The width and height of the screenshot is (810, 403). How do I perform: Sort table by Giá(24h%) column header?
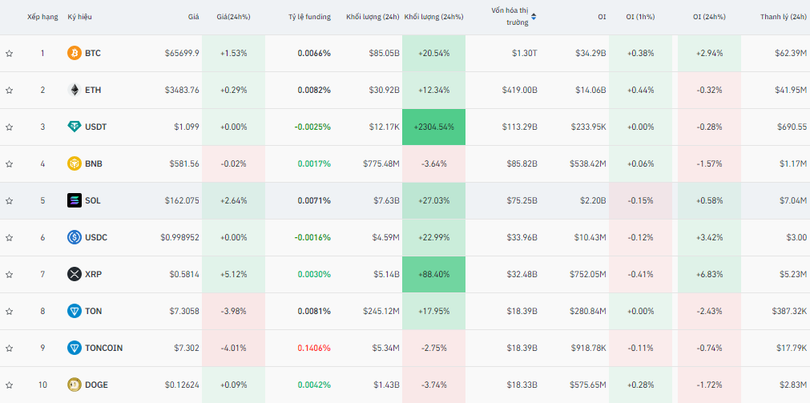point(234,17)
